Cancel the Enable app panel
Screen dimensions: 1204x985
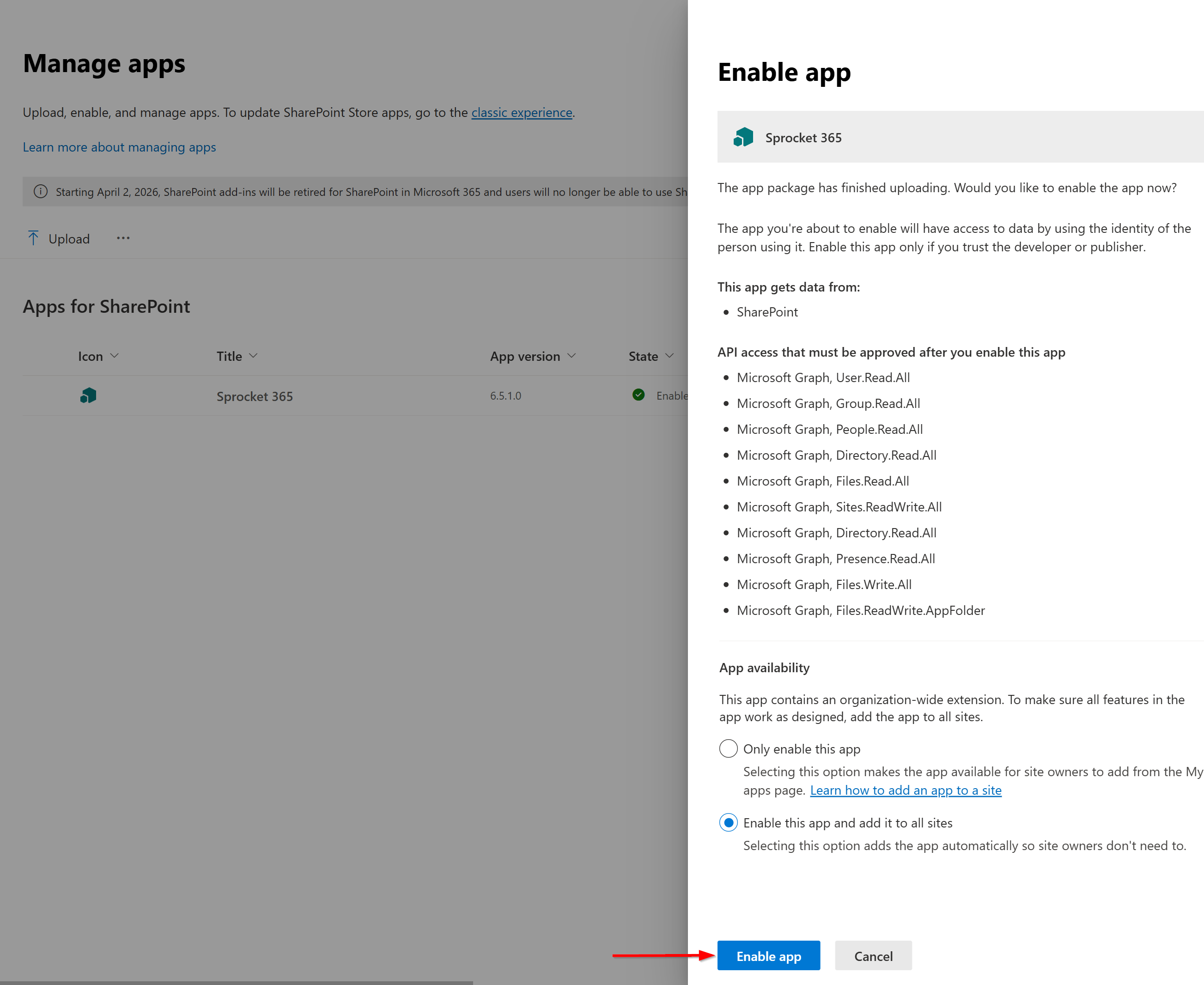pos(873,955)
